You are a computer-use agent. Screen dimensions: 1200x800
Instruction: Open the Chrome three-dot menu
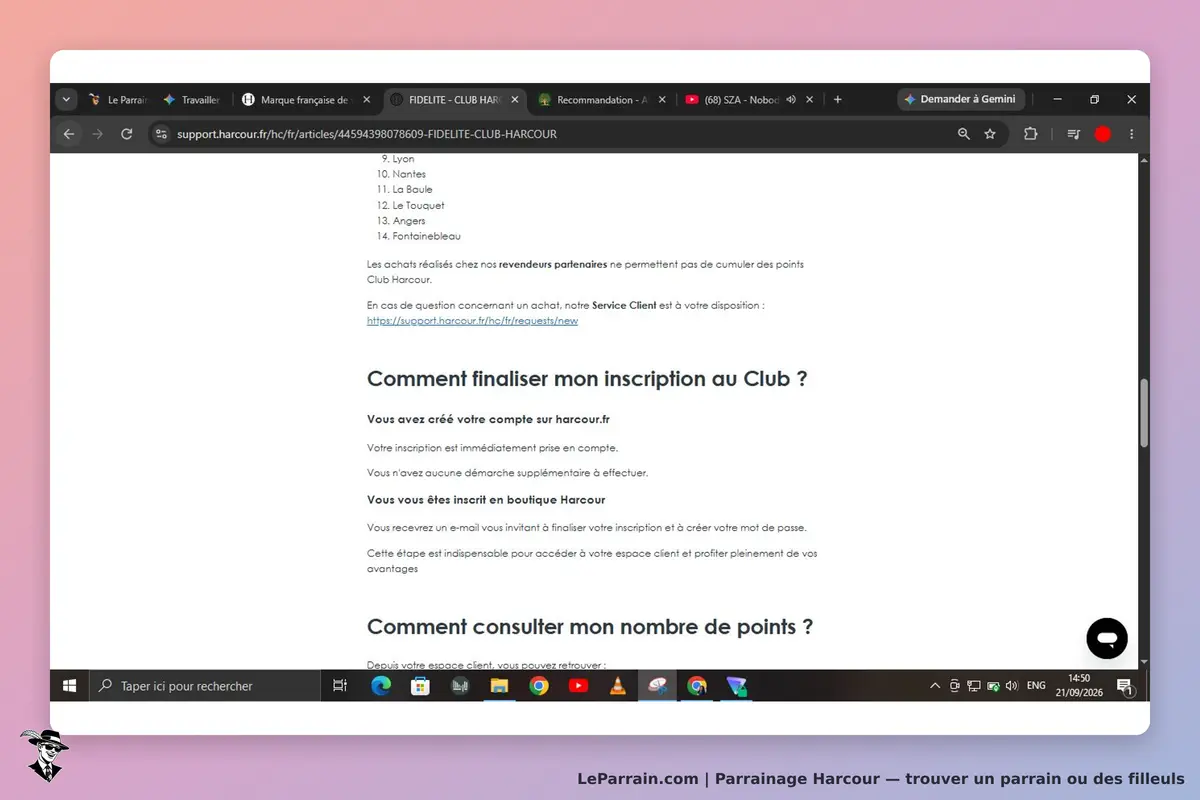(1132, 134)
